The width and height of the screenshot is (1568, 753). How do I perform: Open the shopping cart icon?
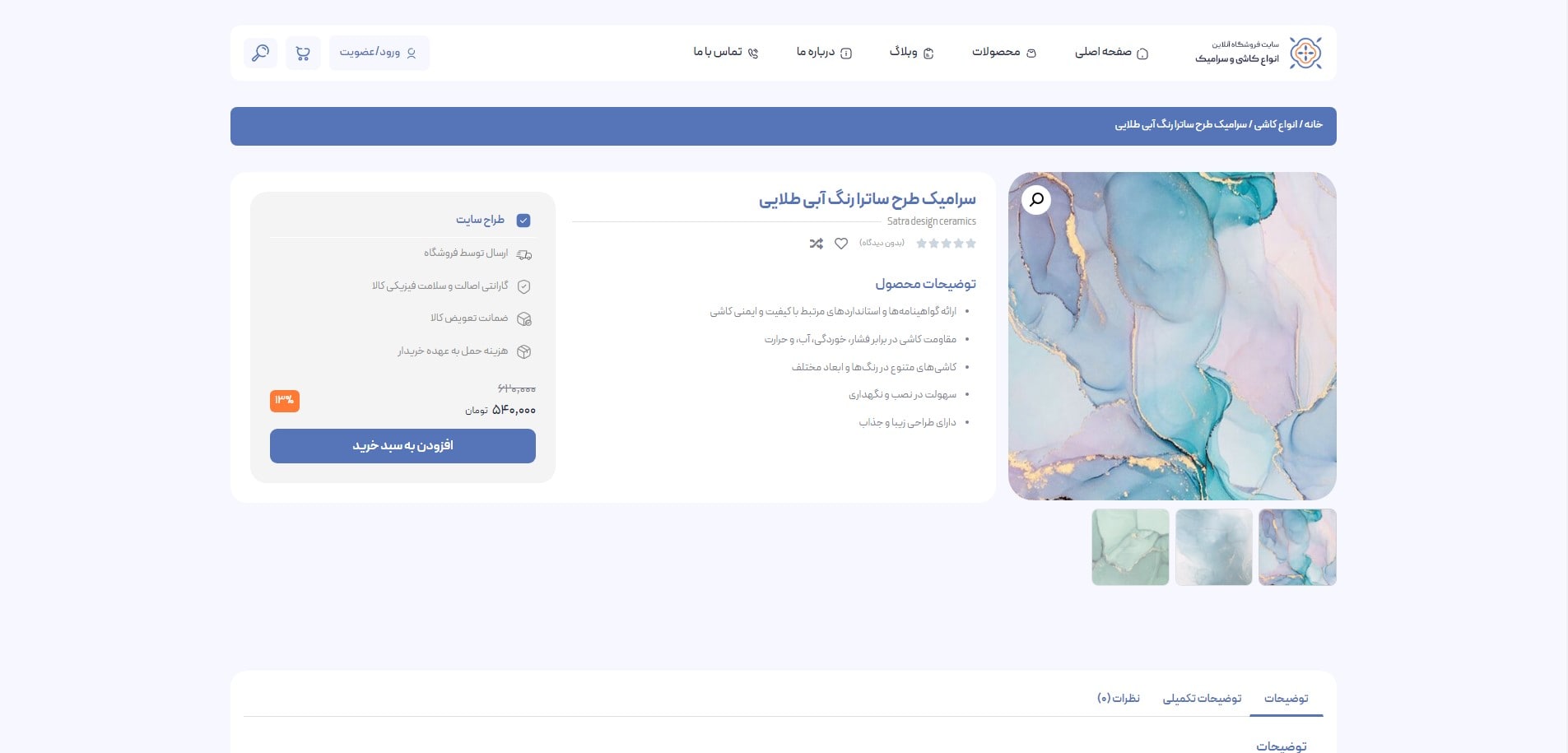[304, 52]
